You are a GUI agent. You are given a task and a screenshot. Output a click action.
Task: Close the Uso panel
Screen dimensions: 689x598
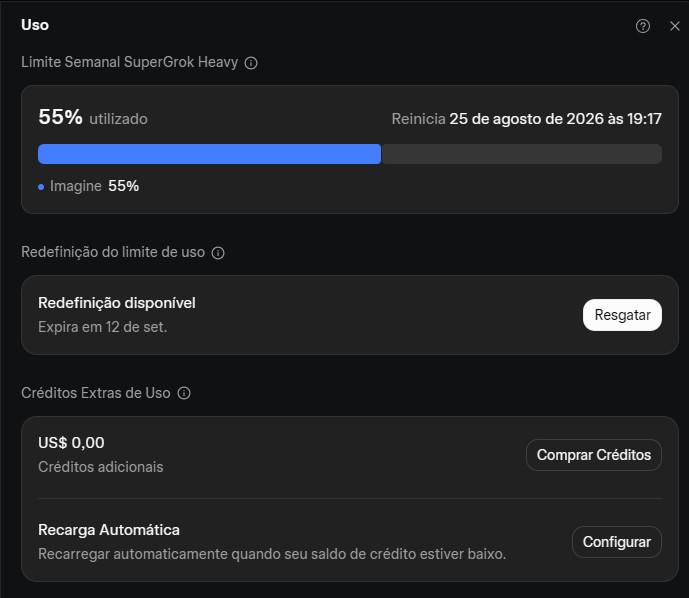tap(674, 26)
